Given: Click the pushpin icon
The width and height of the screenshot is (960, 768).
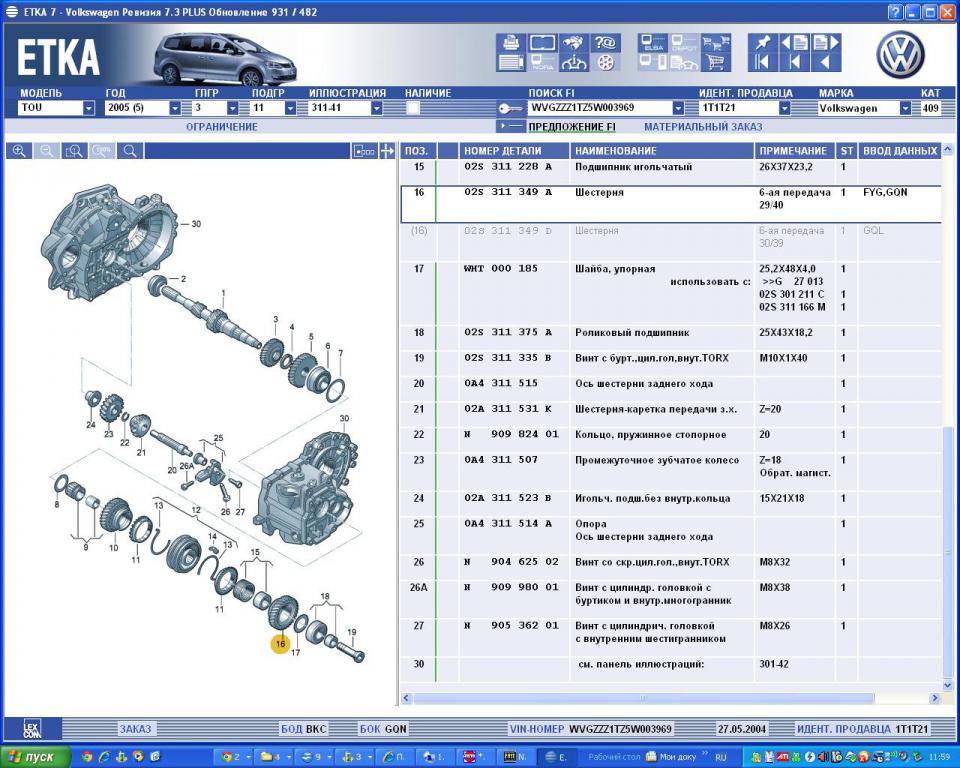Looking at the screenshot, I should [762, 42].
